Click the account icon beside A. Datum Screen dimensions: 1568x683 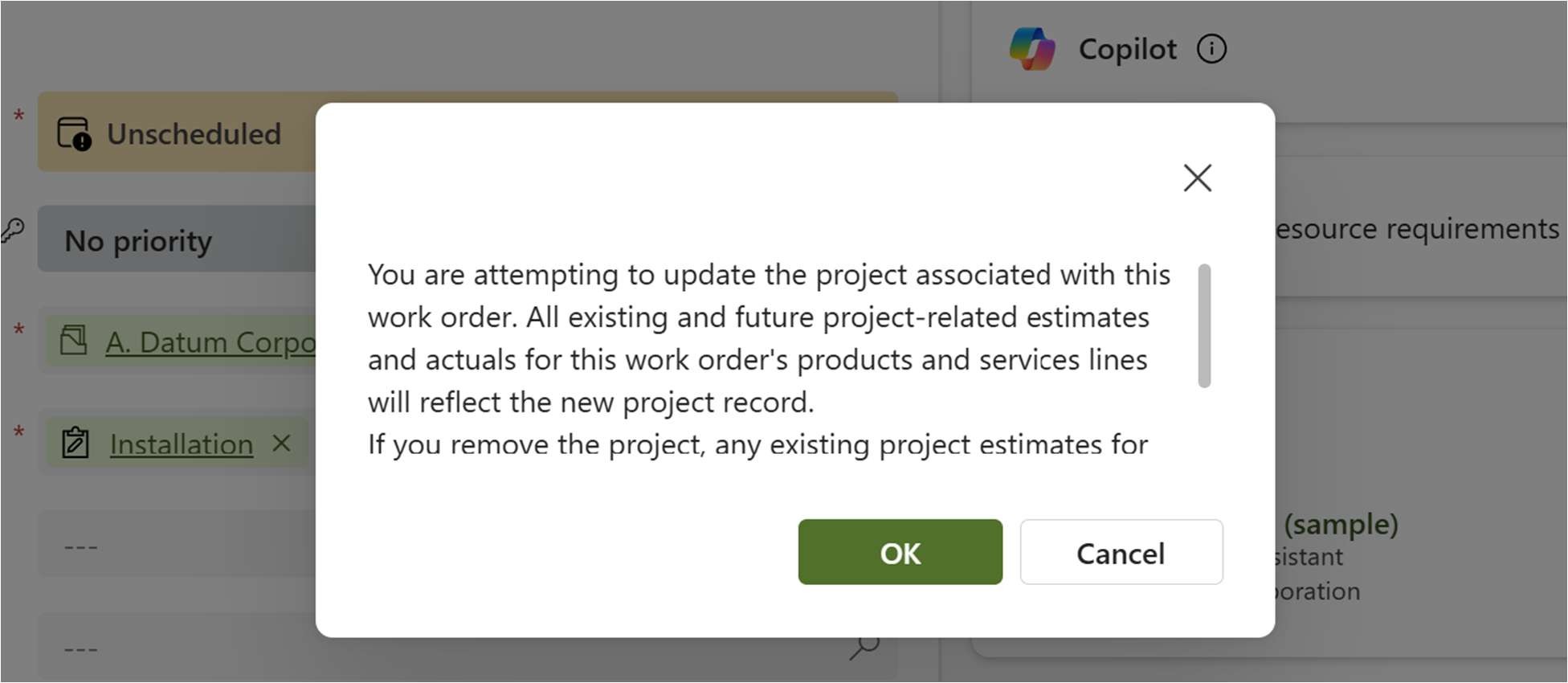pyautogui.click(x=73, y=341)
